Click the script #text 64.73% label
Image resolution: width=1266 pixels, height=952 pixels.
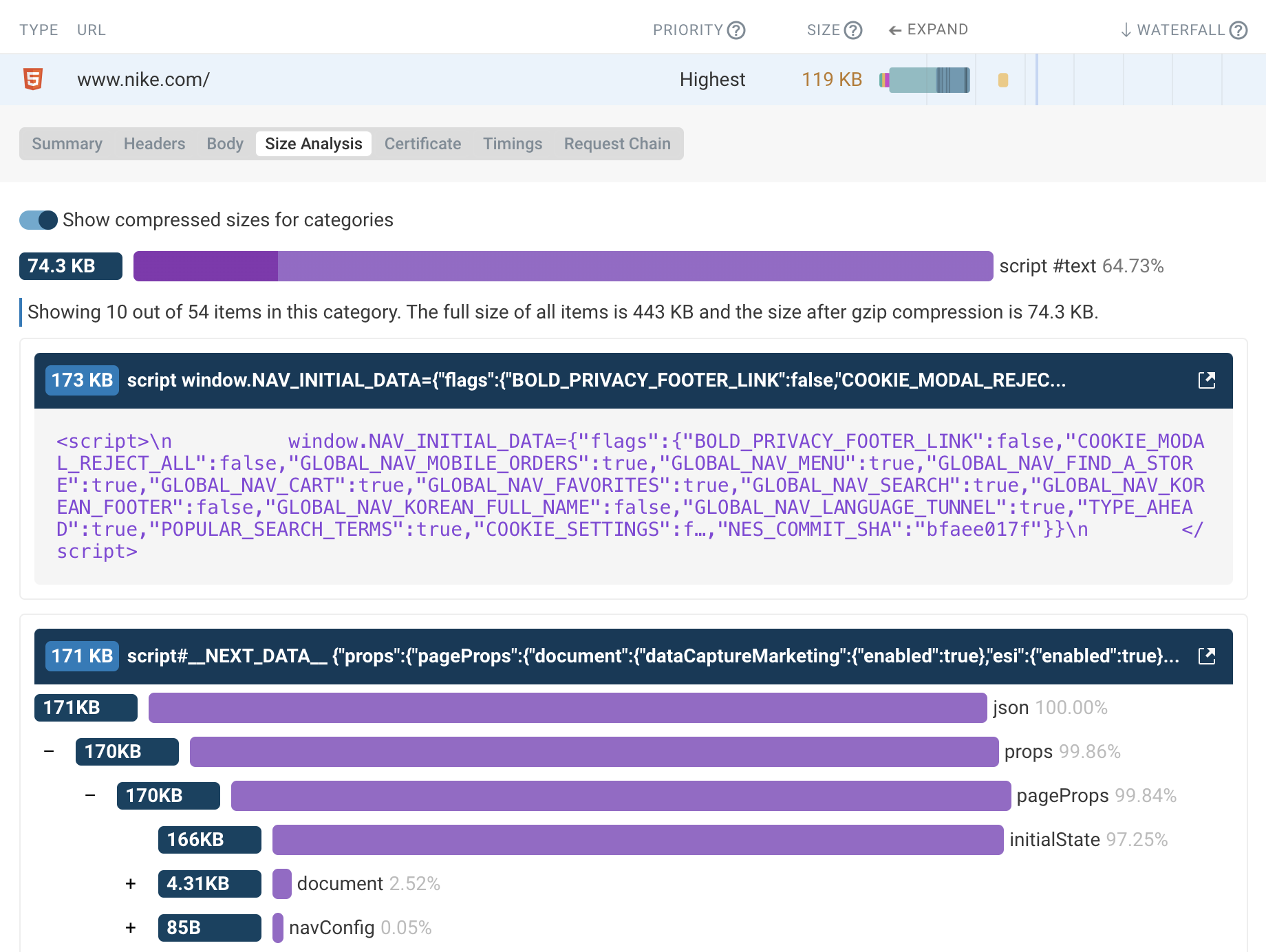tap(1082, 266)
